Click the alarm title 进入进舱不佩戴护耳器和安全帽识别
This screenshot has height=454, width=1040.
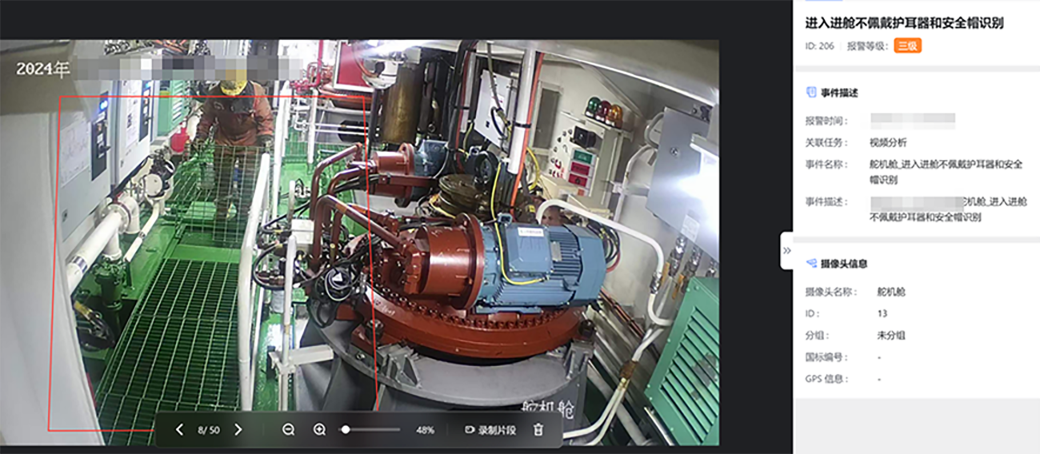pyautogui.click(x=904, y=23)
